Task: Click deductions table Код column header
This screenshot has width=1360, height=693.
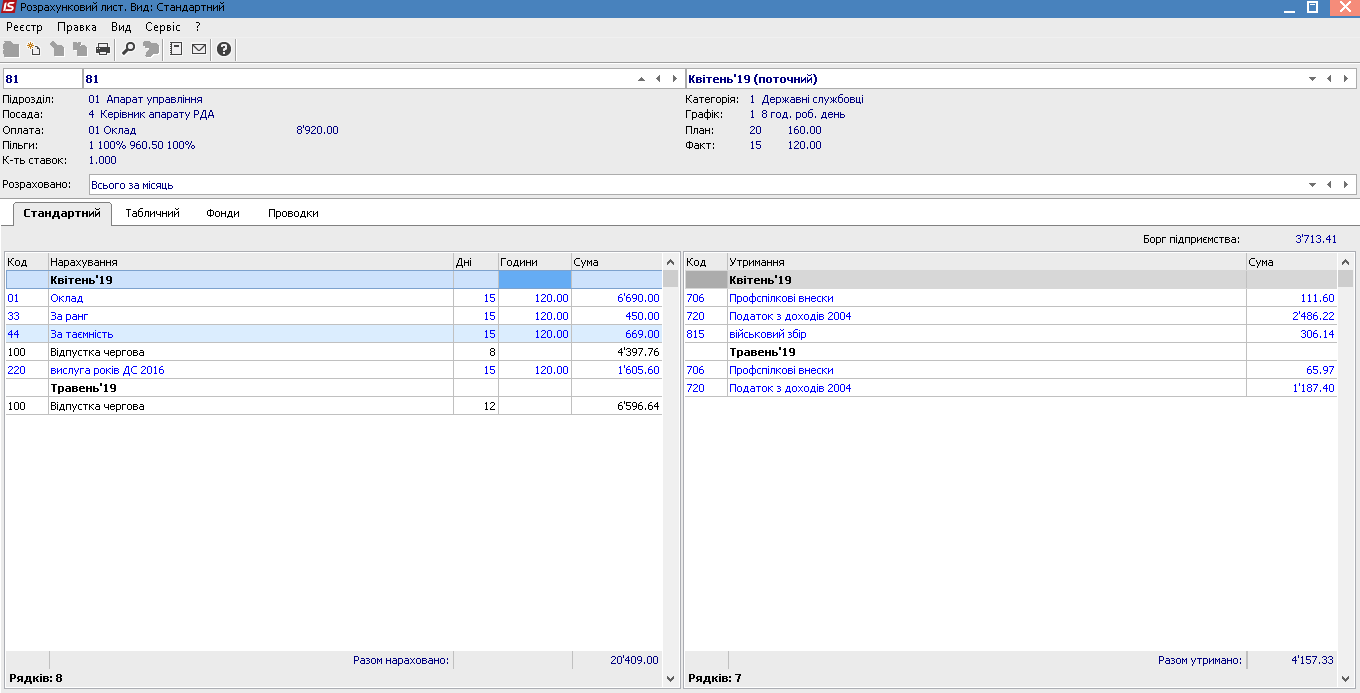Action: point(706,262)
